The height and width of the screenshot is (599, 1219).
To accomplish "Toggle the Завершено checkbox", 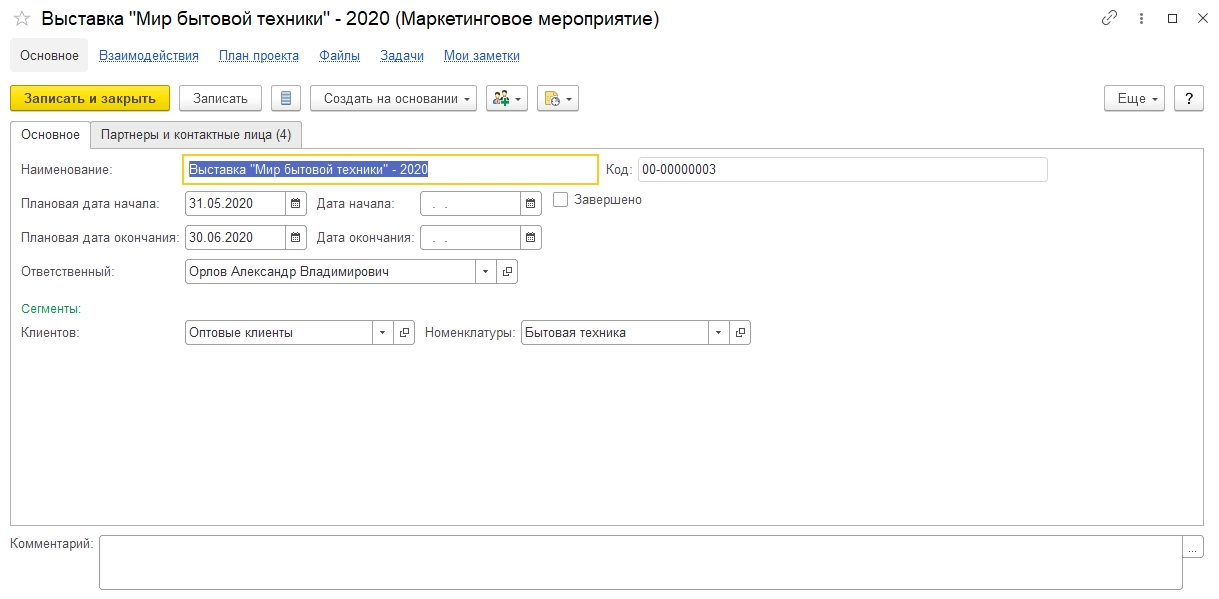I will [561, 200].
